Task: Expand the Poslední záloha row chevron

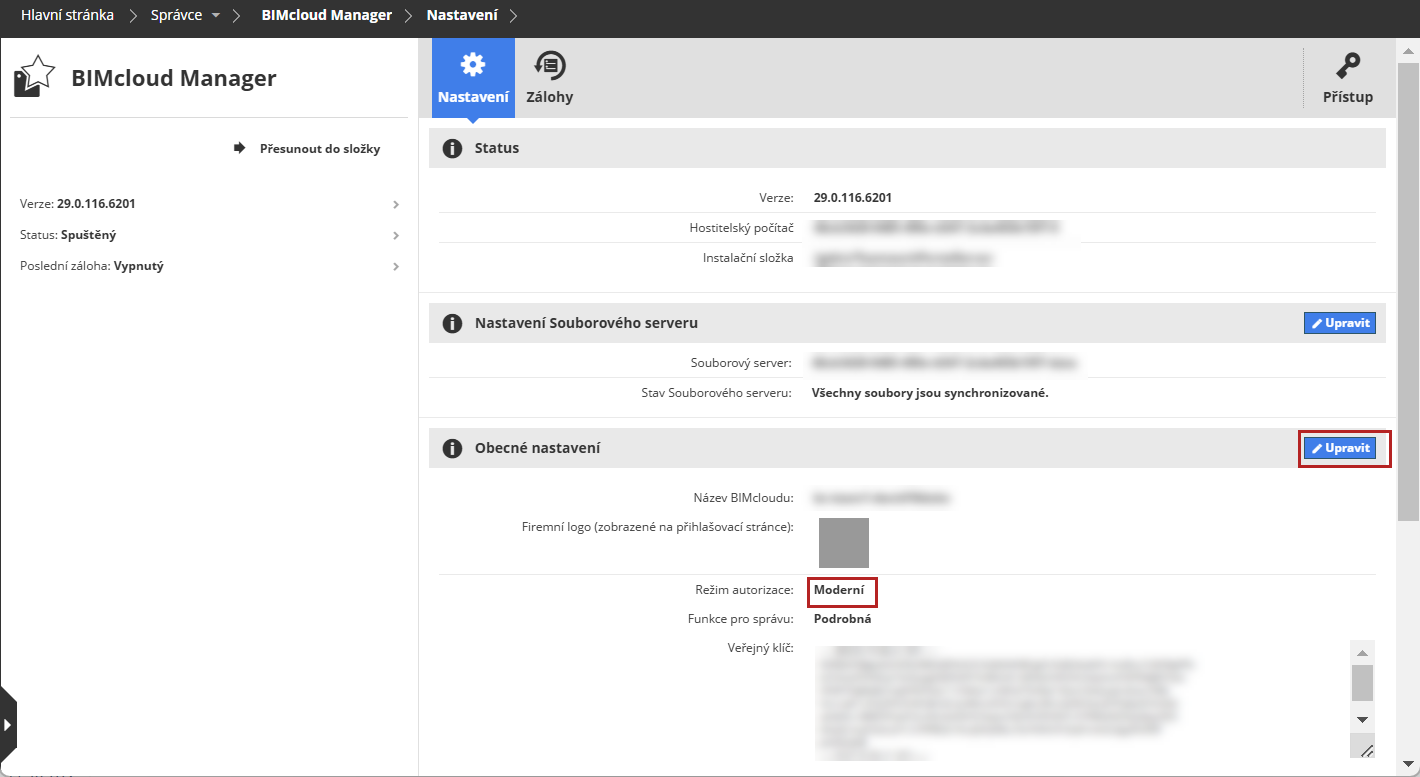Action: click(396, 267)
